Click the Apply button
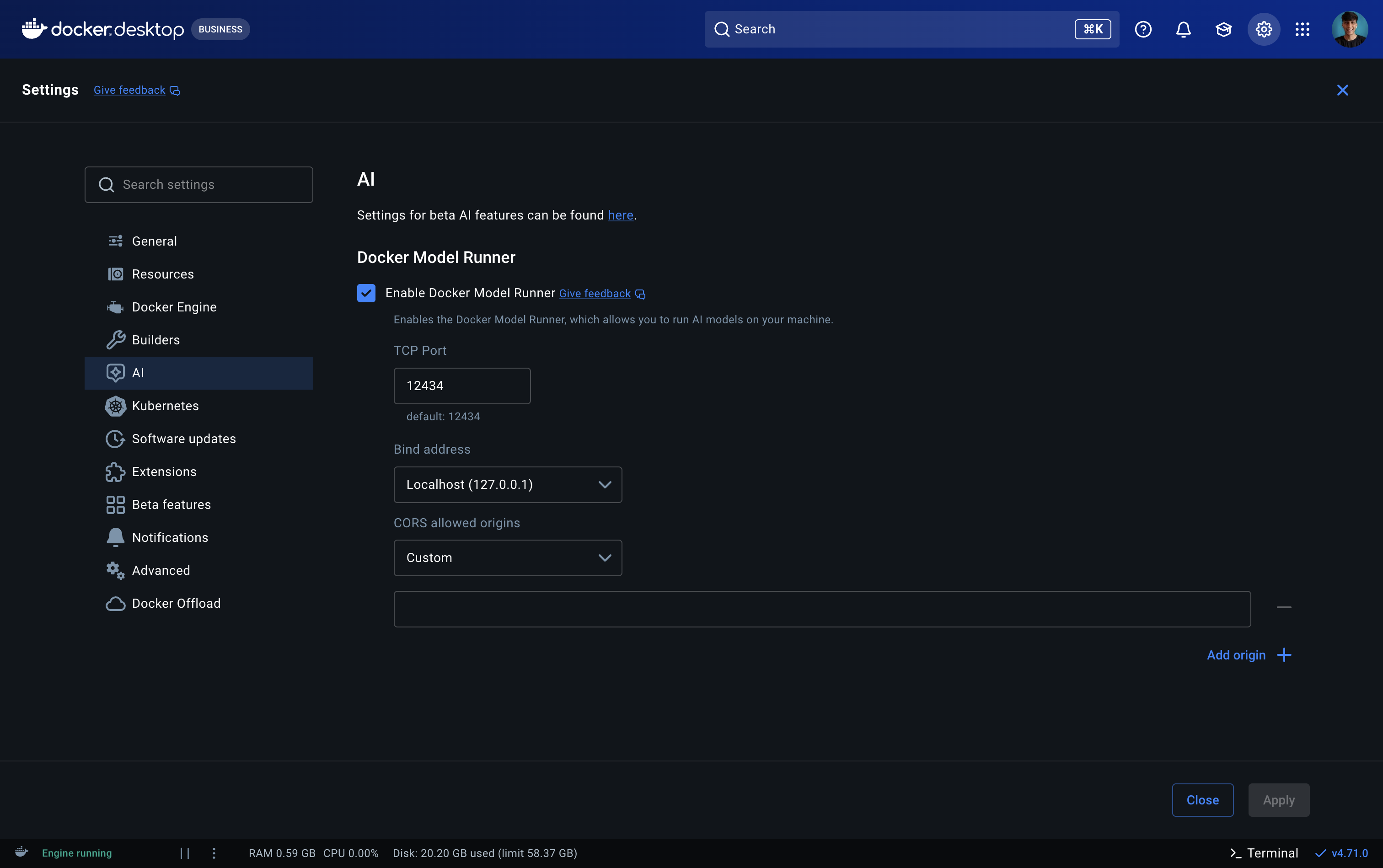1383x868 pixels. point(1279,800)
